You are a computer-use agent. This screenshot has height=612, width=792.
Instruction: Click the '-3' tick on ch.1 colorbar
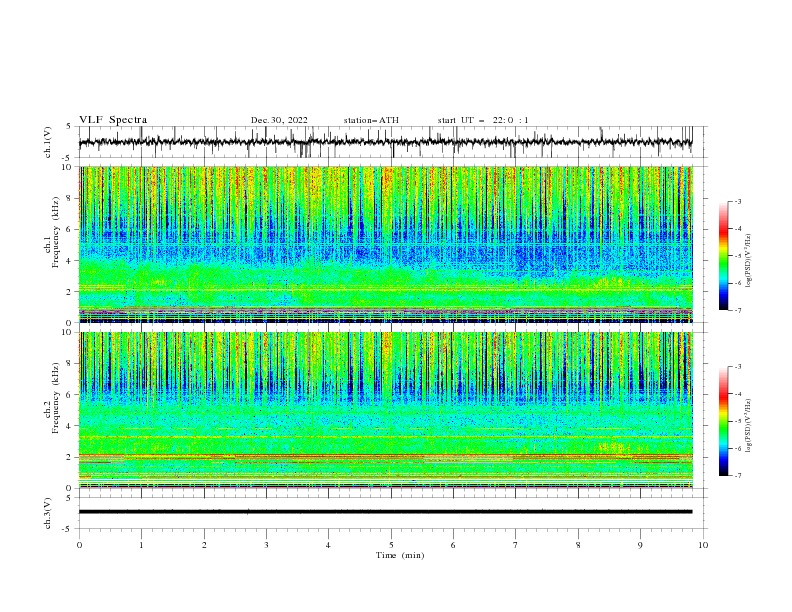pos(737,201)
